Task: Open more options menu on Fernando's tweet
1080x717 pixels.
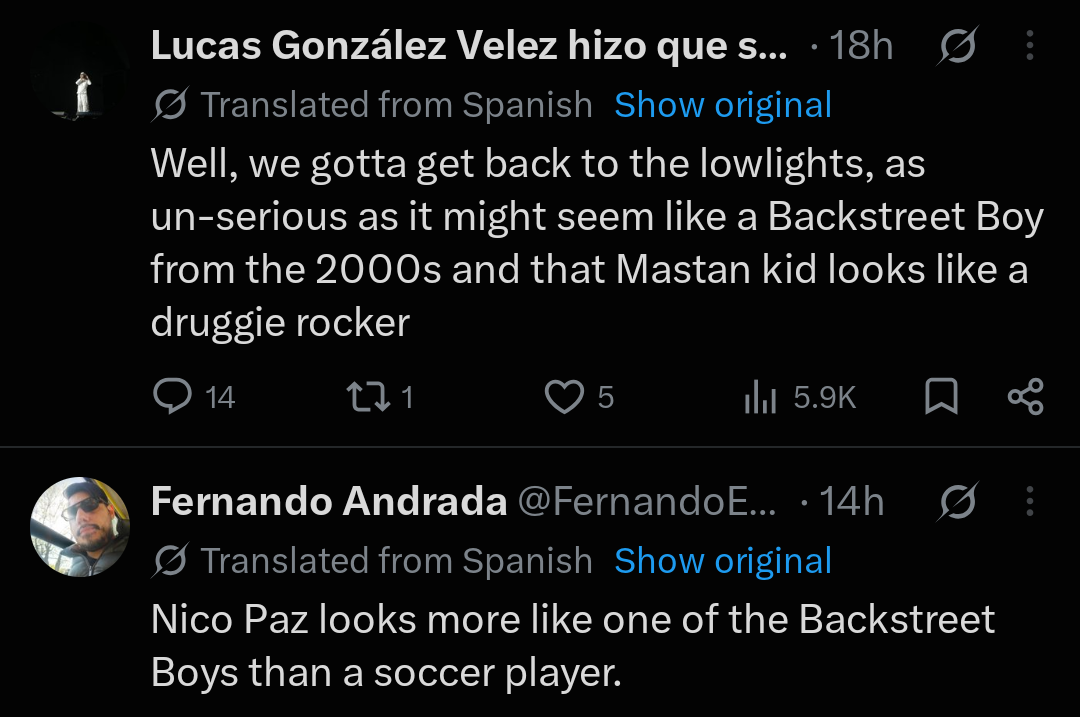Action: (1029, 501)
